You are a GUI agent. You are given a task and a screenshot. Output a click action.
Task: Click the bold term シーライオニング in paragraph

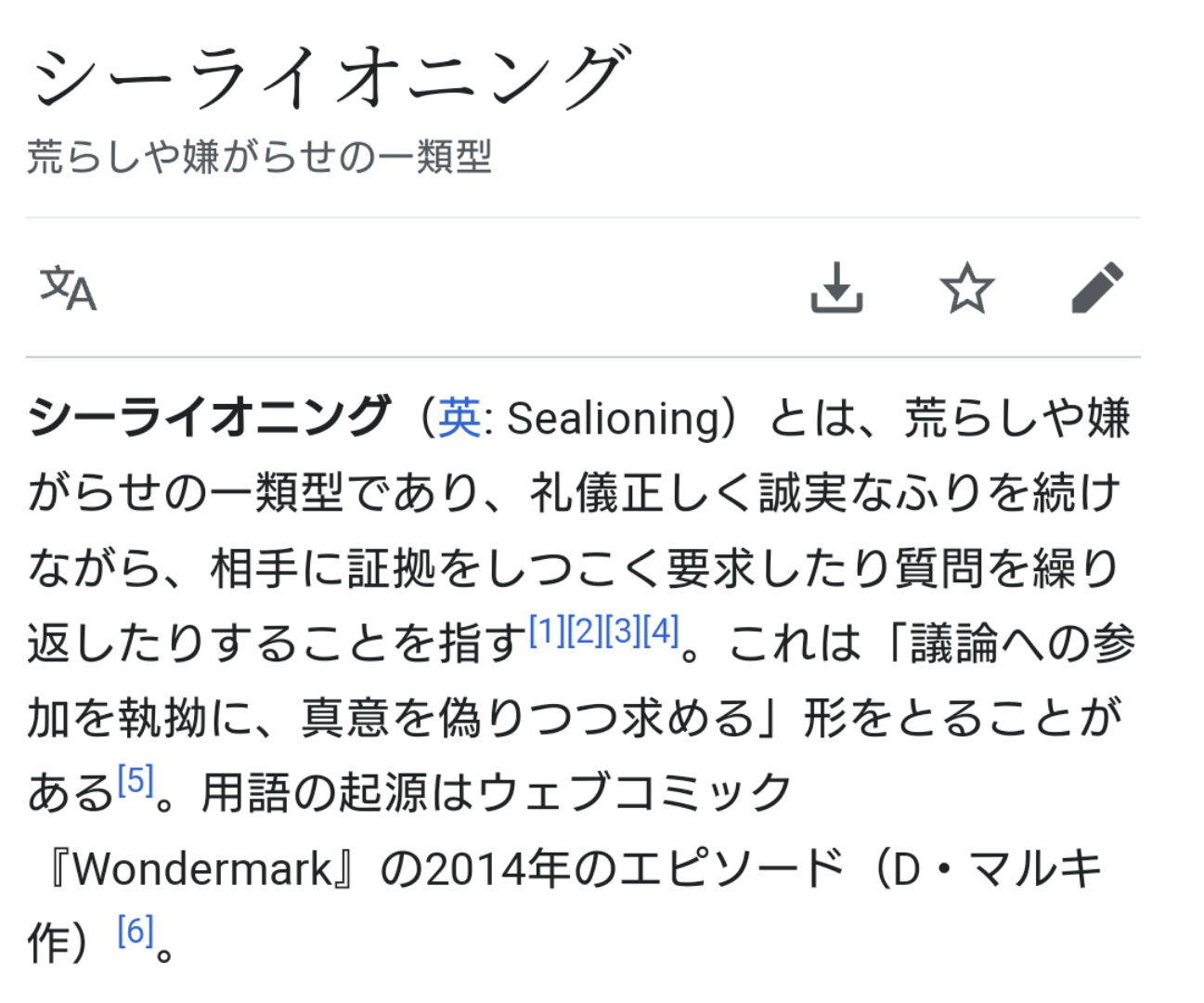click(x=209, y=418)
